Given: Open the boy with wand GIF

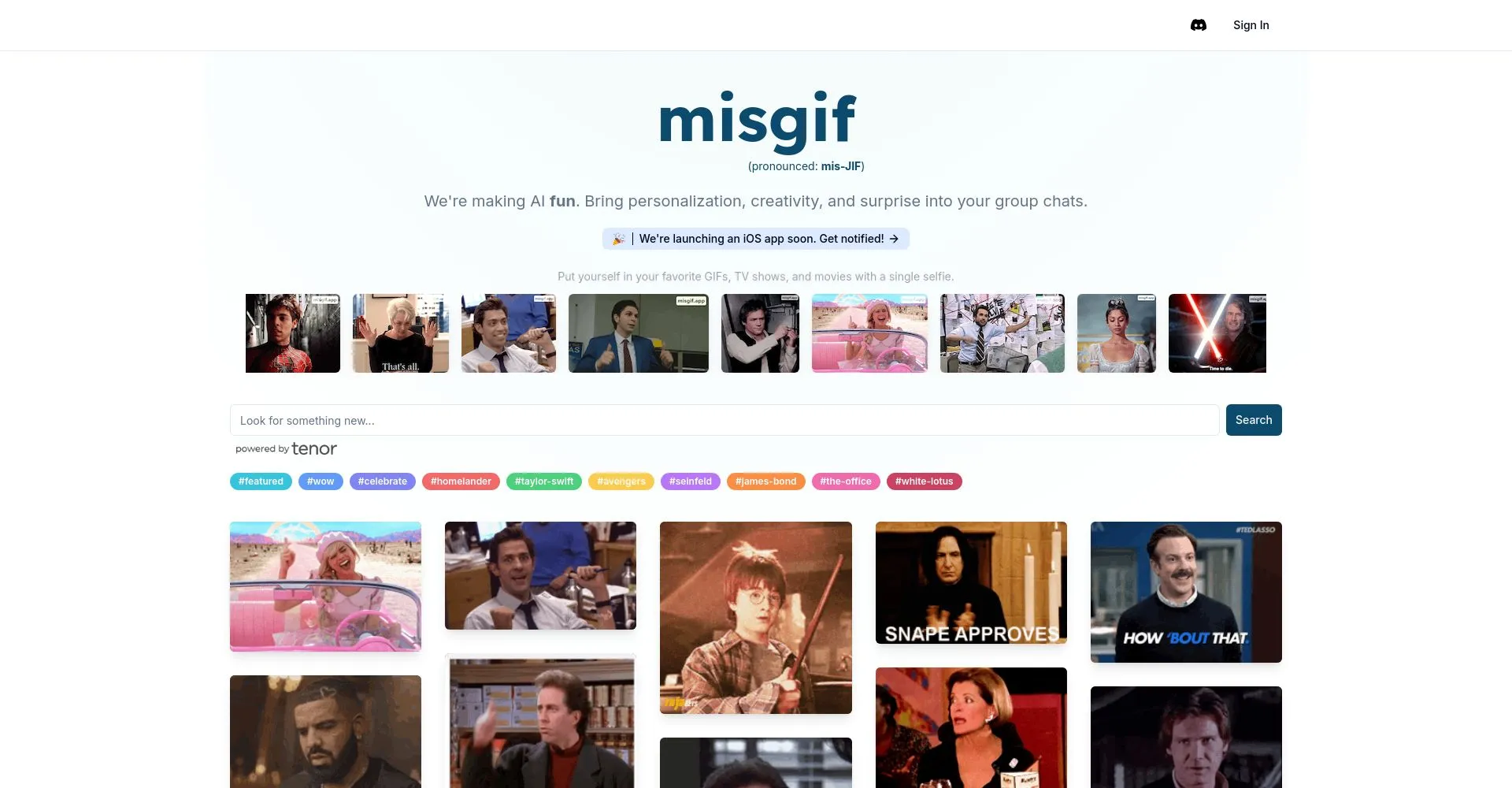Looking at the screenshot, I should coord(756,618).
